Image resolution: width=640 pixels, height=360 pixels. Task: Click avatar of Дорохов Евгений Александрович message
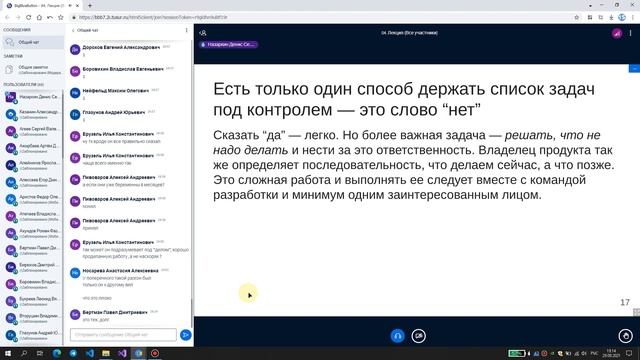point(75,50)
